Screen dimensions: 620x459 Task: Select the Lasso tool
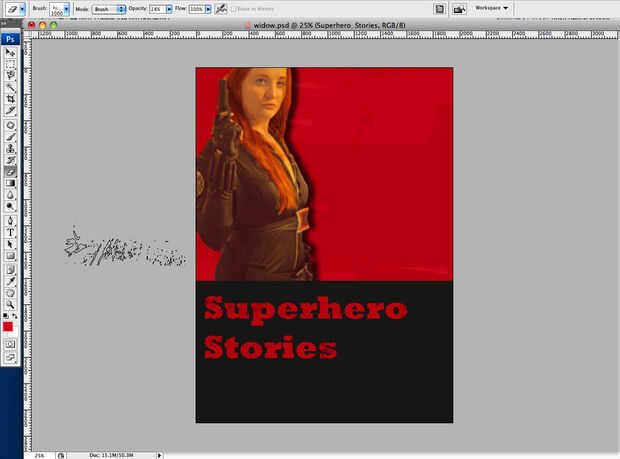click(10, 75)
